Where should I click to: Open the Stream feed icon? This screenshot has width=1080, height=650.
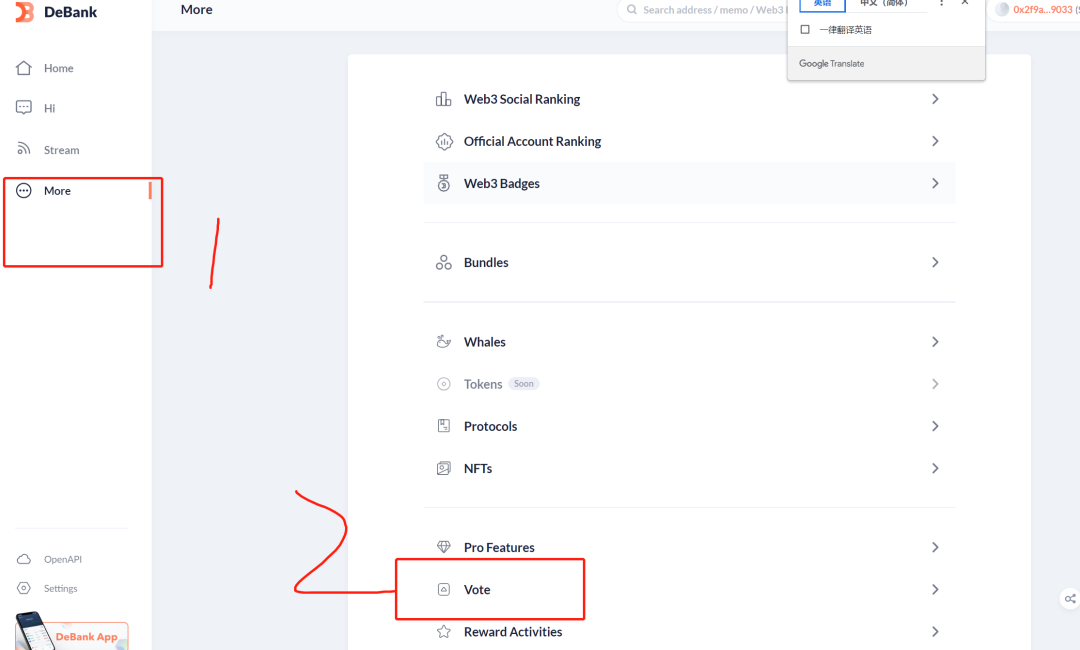24,150
